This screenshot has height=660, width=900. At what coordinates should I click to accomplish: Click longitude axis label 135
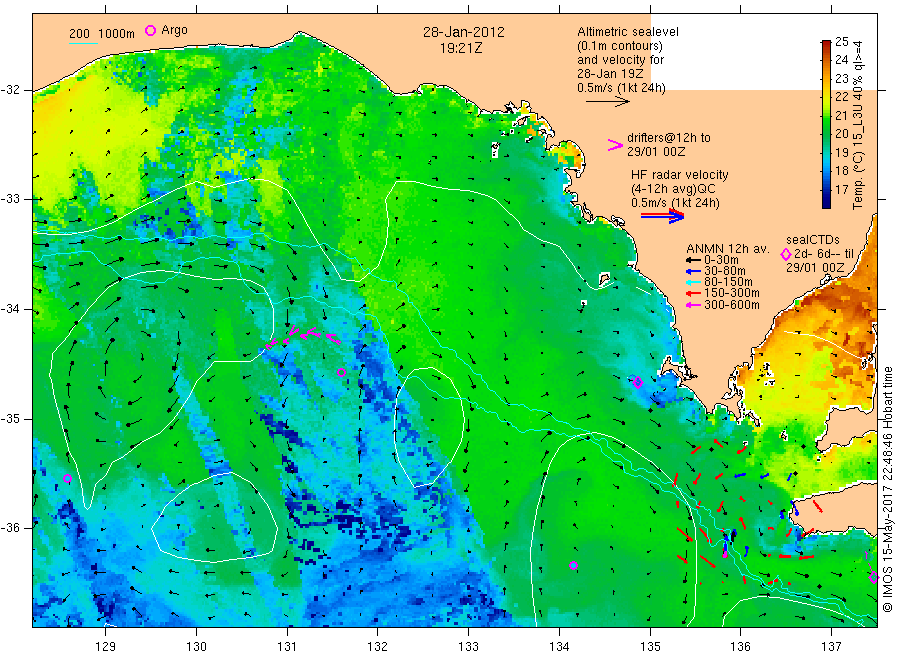[x=650, y=647]
